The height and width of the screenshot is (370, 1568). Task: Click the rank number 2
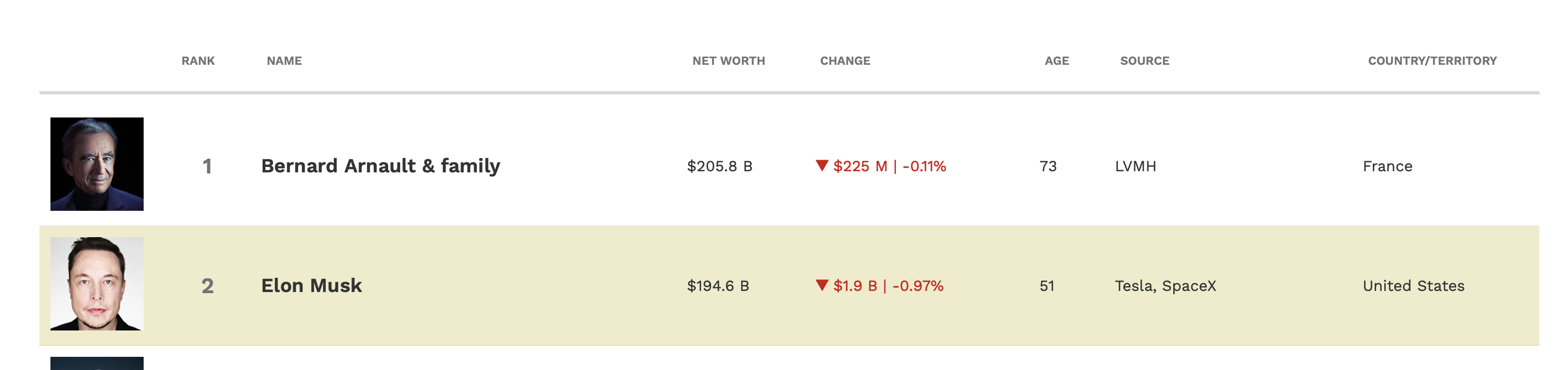pyautogui.click(x=207, y=285)
